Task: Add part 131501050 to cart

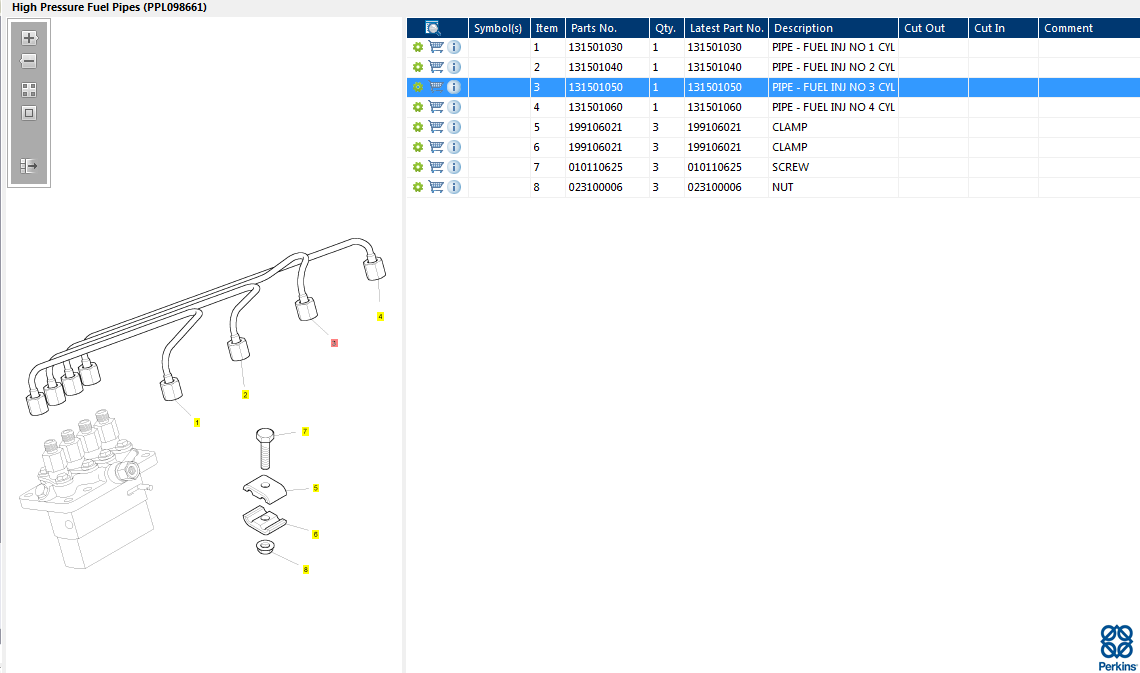Action: (436, 87)
